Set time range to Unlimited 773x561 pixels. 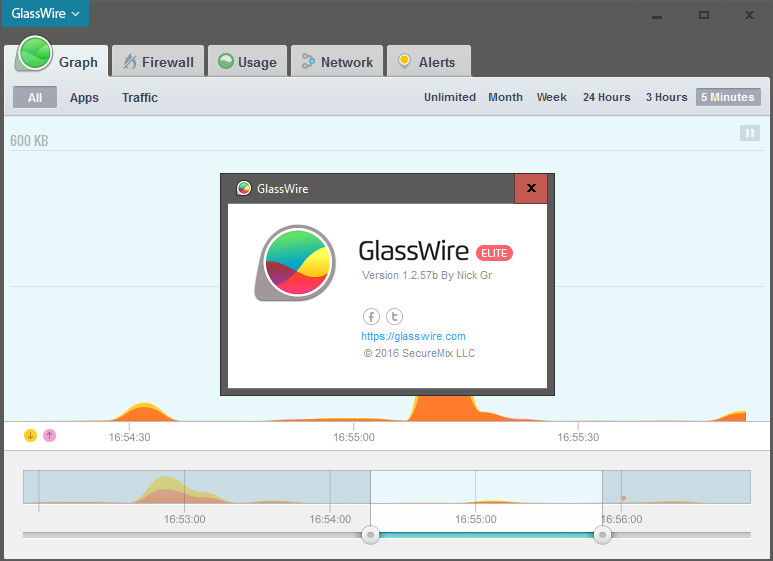(450, 97)
